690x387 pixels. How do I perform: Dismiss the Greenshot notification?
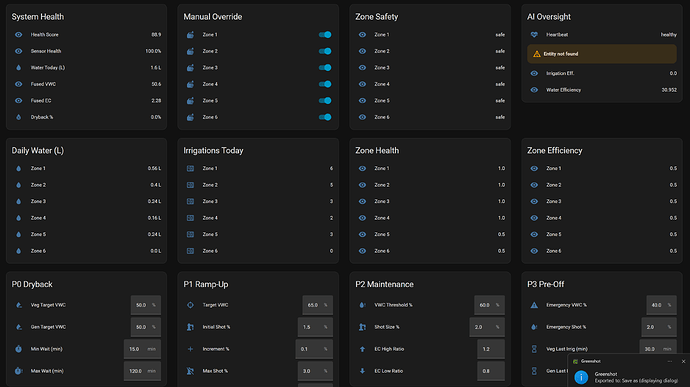pyautogui.click(x=683, y=361)
